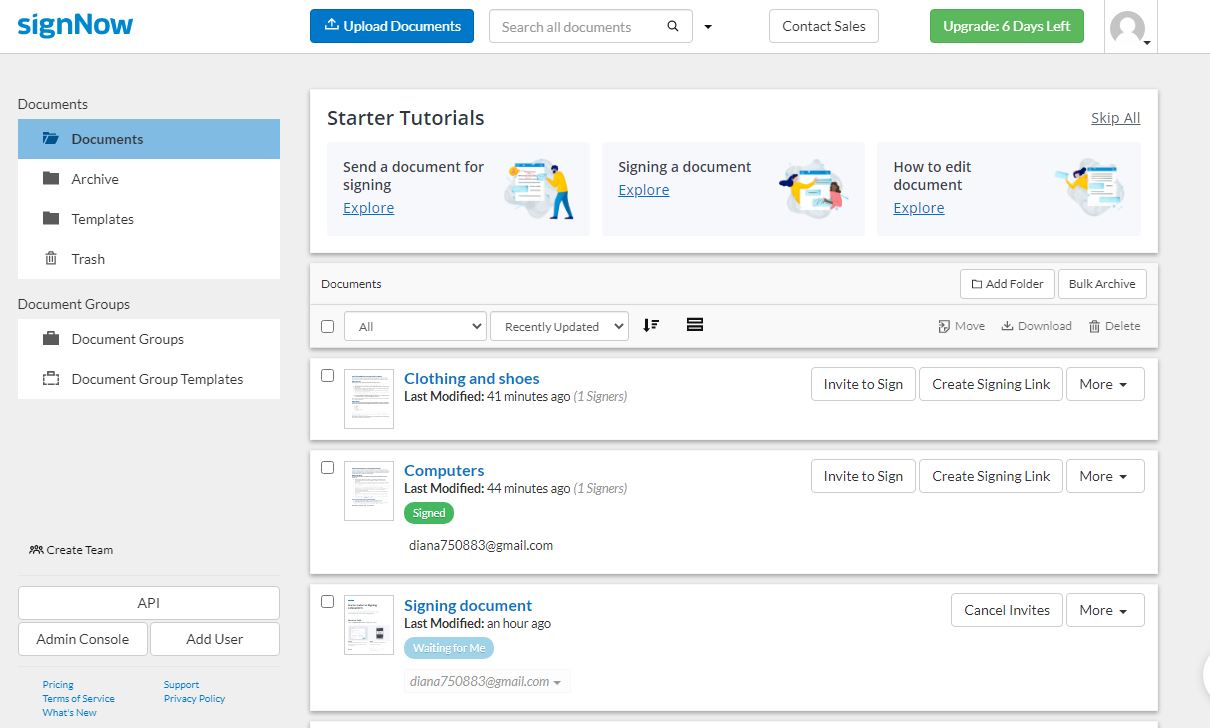Go to Archive in the sidebar
Screen dimensions: 1210x728
click(149, 179)
